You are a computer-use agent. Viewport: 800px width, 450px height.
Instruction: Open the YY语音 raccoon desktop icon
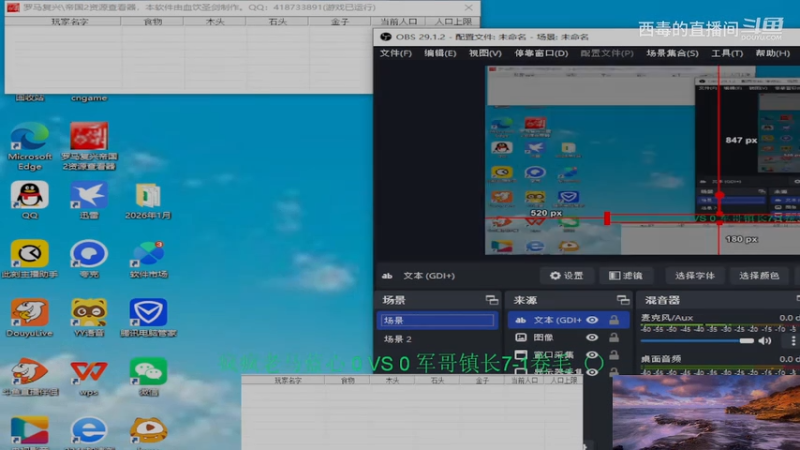(89, 318)
